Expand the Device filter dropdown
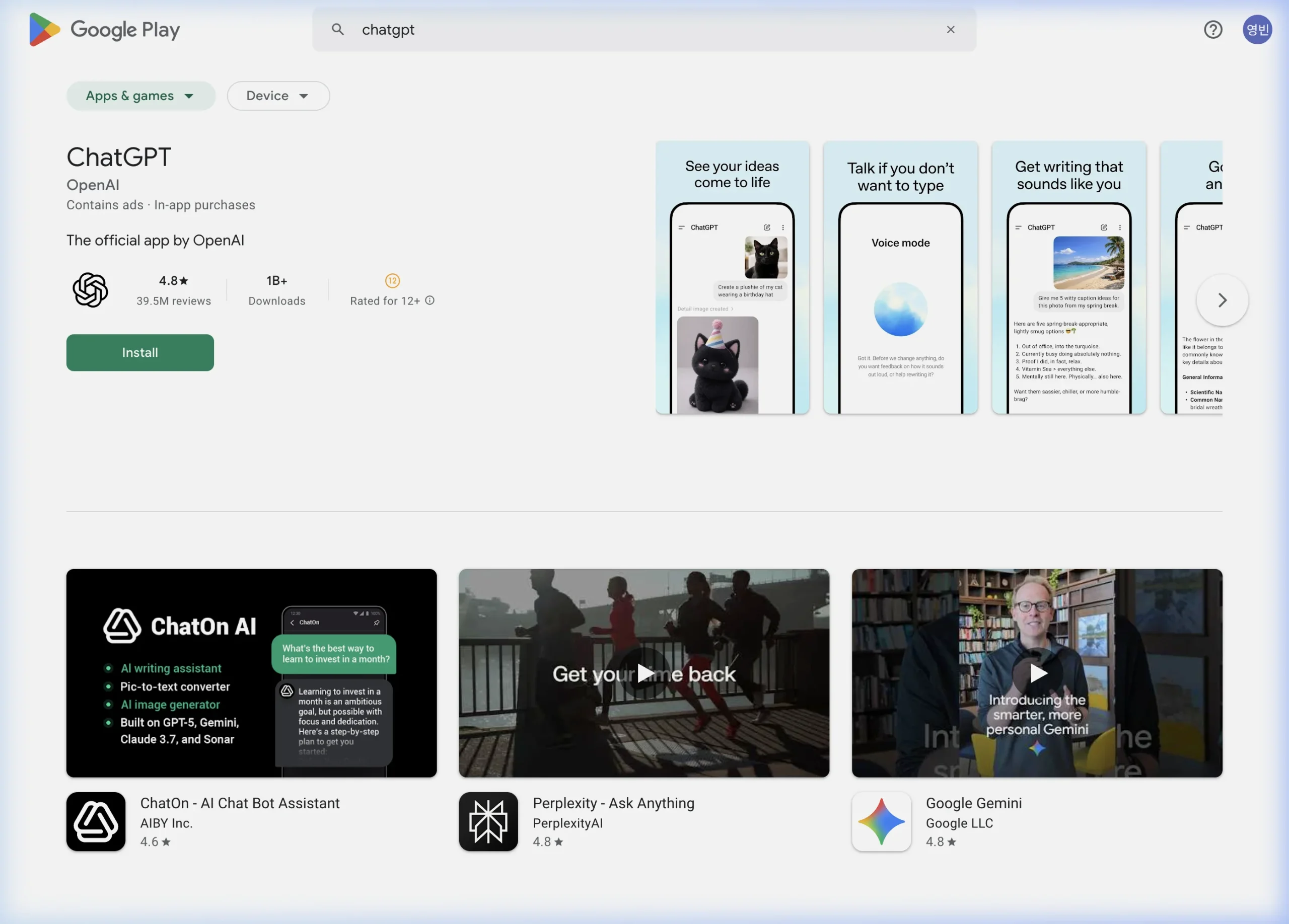 pos(278,96)
